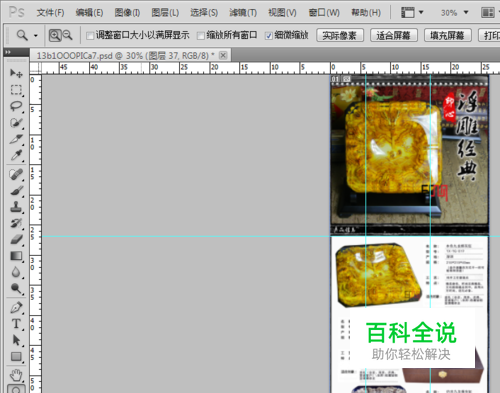The image size is (500, 393).
Task: Open the 滤镜(T) menu
Action: tap(243, 13)
